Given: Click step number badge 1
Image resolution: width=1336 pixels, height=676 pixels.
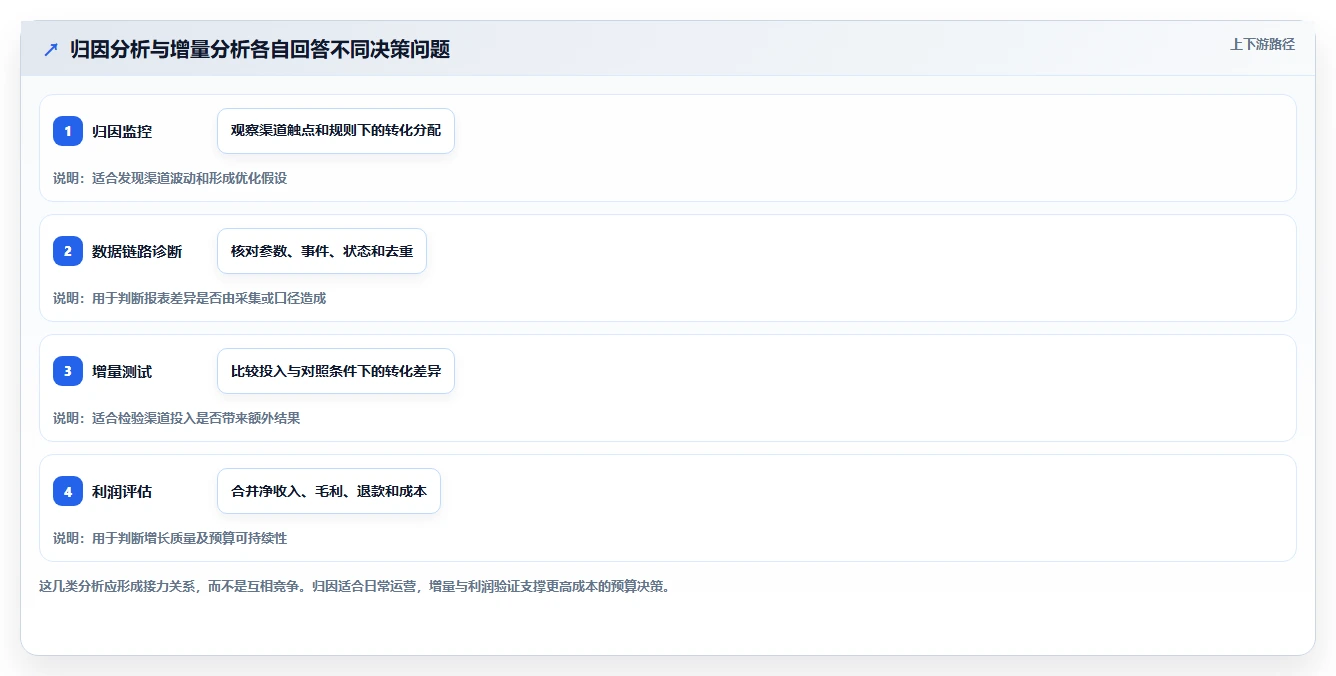Looking at the screenshot, I should [68, 131].
